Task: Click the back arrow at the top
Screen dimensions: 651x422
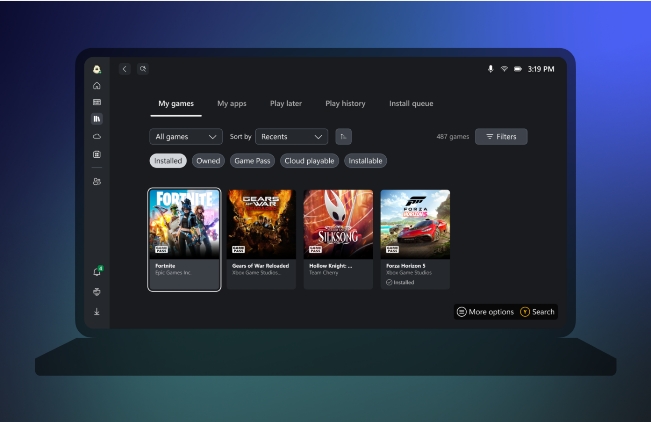Action: pyautogui.click(x=125, y=69)
